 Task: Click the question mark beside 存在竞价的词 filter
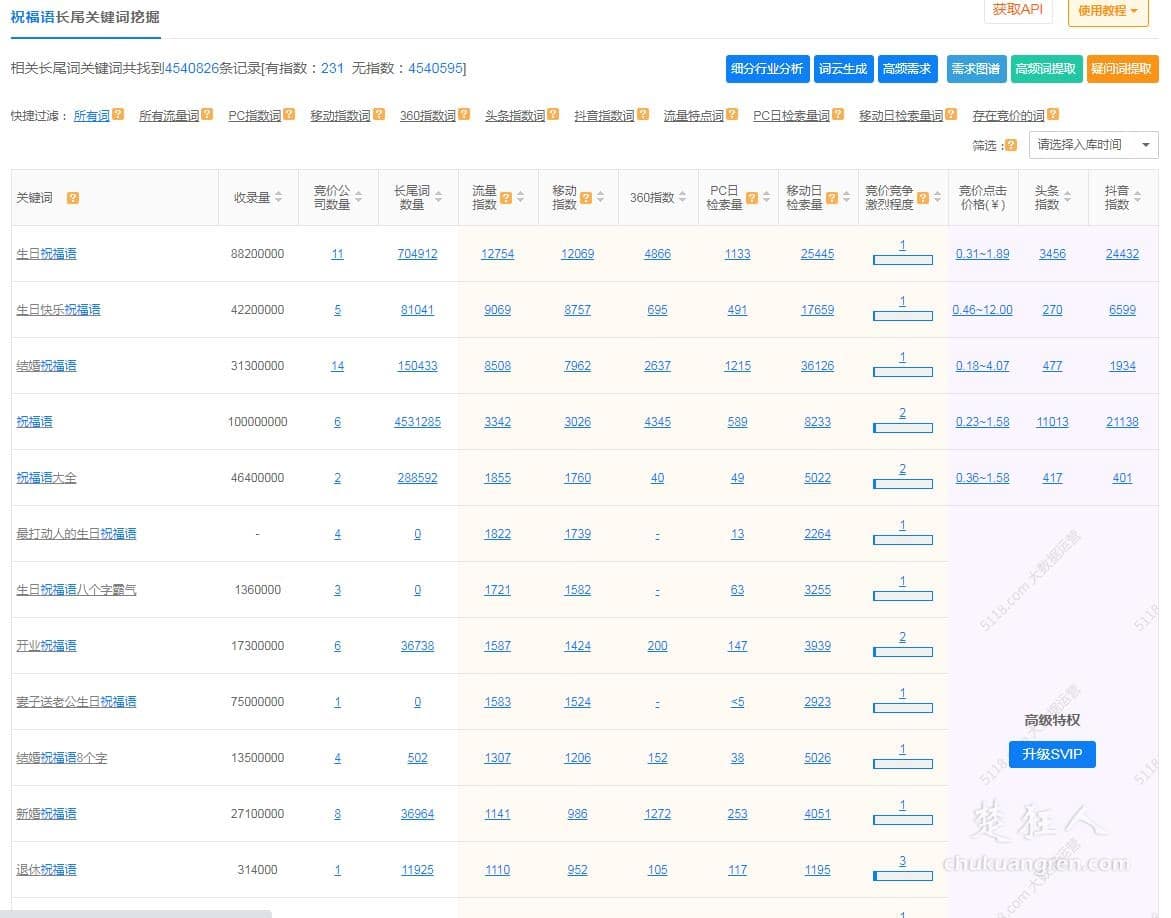tap(1052, 114)
